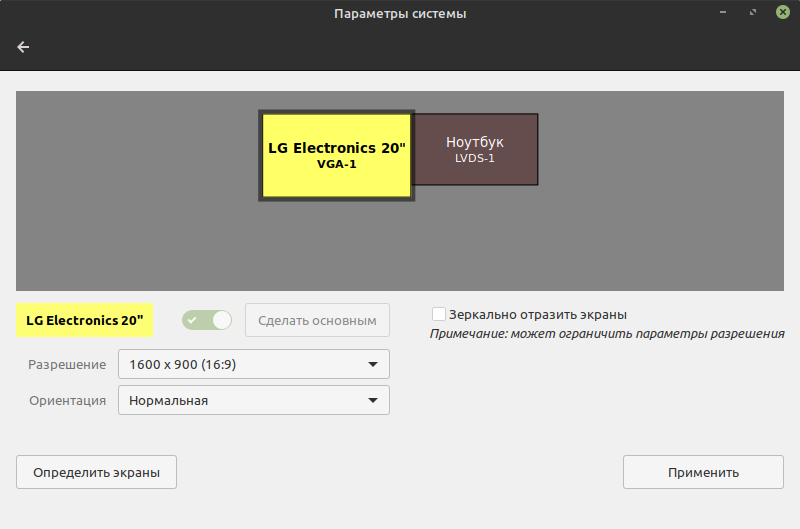The width and height of the screenshot is (800, 529).
Task: Close the Параметры системы window
Action: (x=783, y=12)
